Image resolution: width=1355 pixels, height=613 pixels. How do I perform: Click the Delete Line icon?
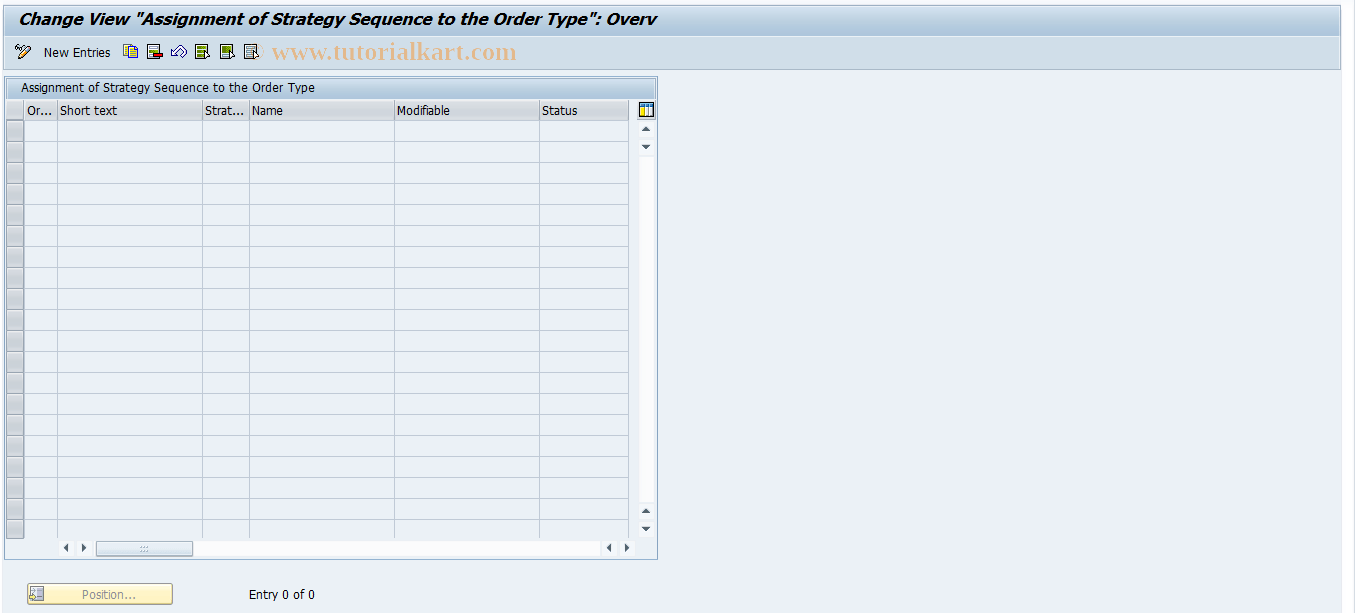(154, 51)
